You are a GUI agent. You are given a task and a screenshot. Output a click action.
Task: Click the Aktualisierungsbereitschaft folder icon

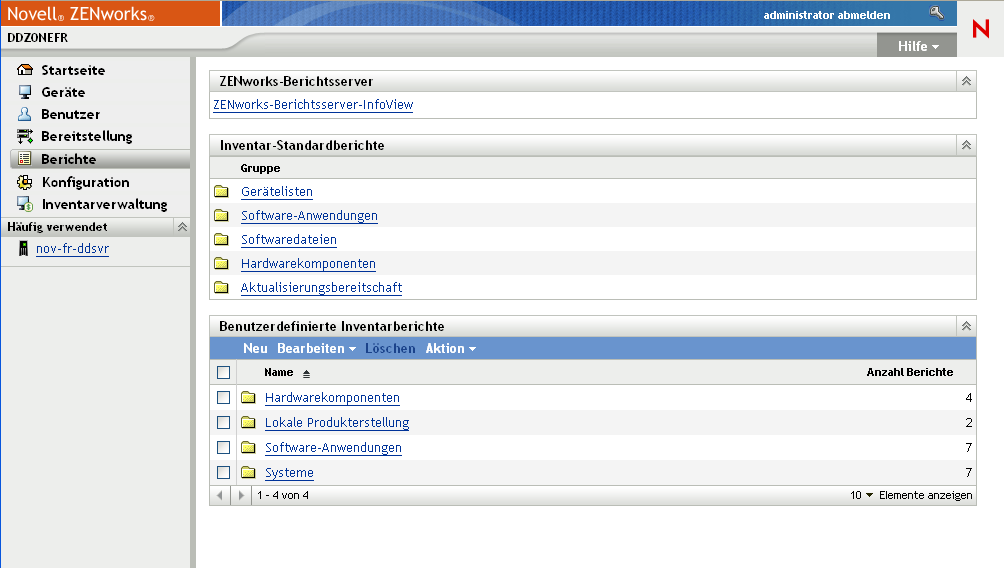(222, 288)
